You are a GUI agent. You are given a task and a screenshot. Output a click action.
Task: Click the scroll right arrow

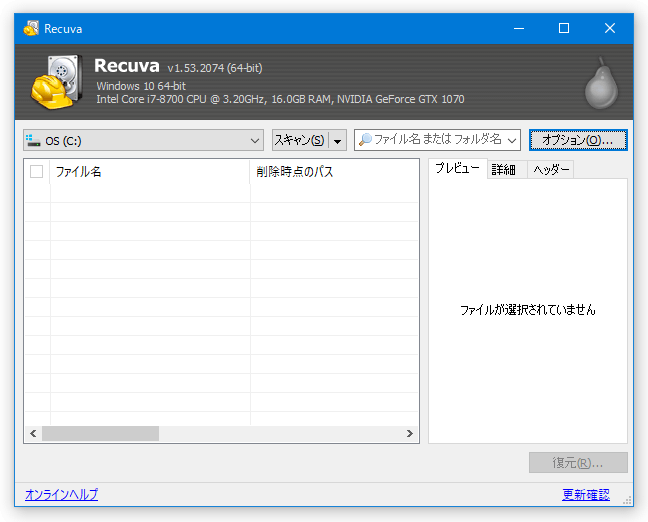pos(410,434)
